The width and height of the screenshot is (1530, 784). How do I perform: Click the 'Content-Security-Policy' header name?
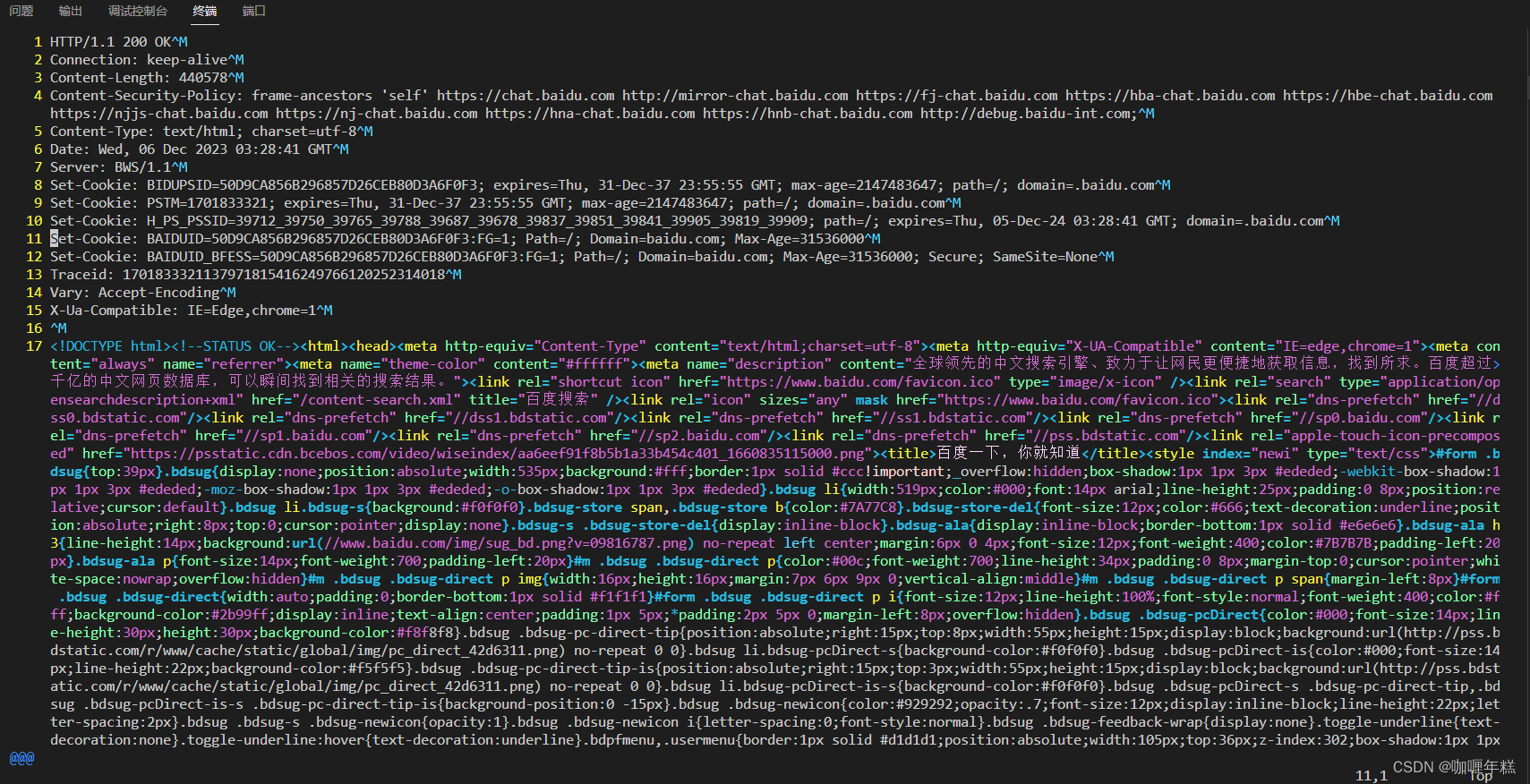coord(143,96)
